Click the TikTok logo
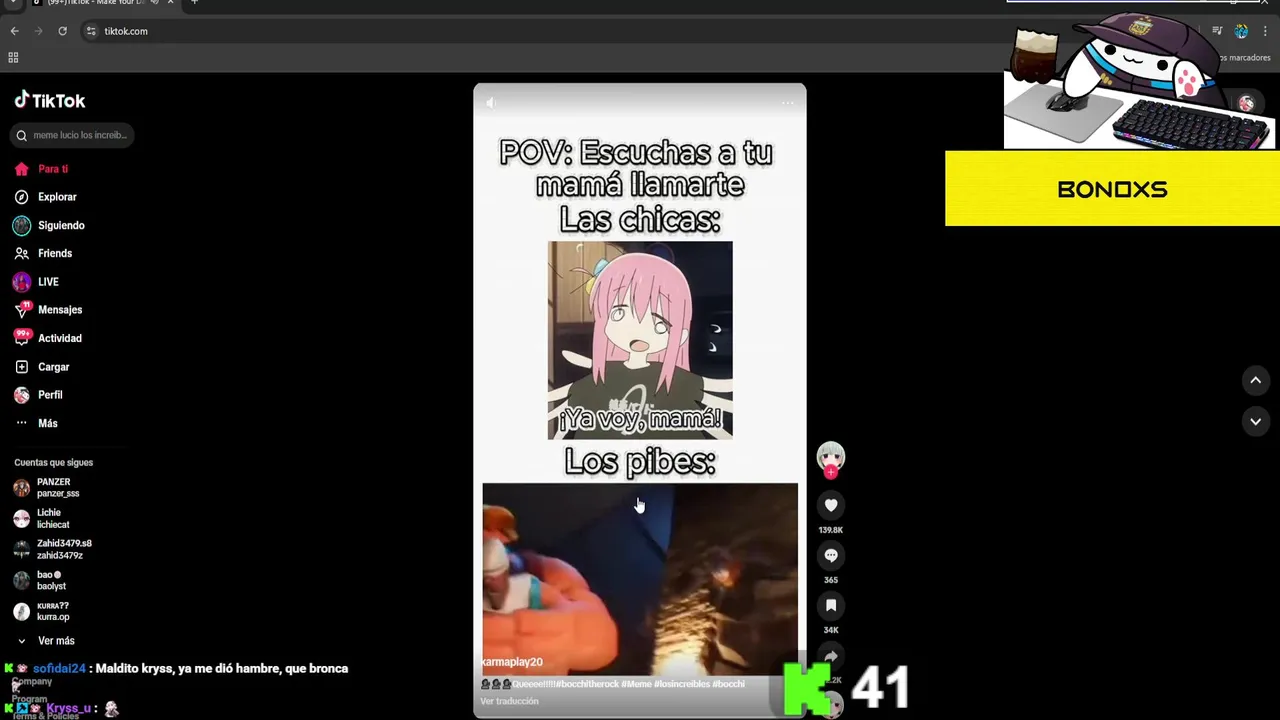This screenshot has height=720, width=1280. pyautogui.click(x=49, y=100)
